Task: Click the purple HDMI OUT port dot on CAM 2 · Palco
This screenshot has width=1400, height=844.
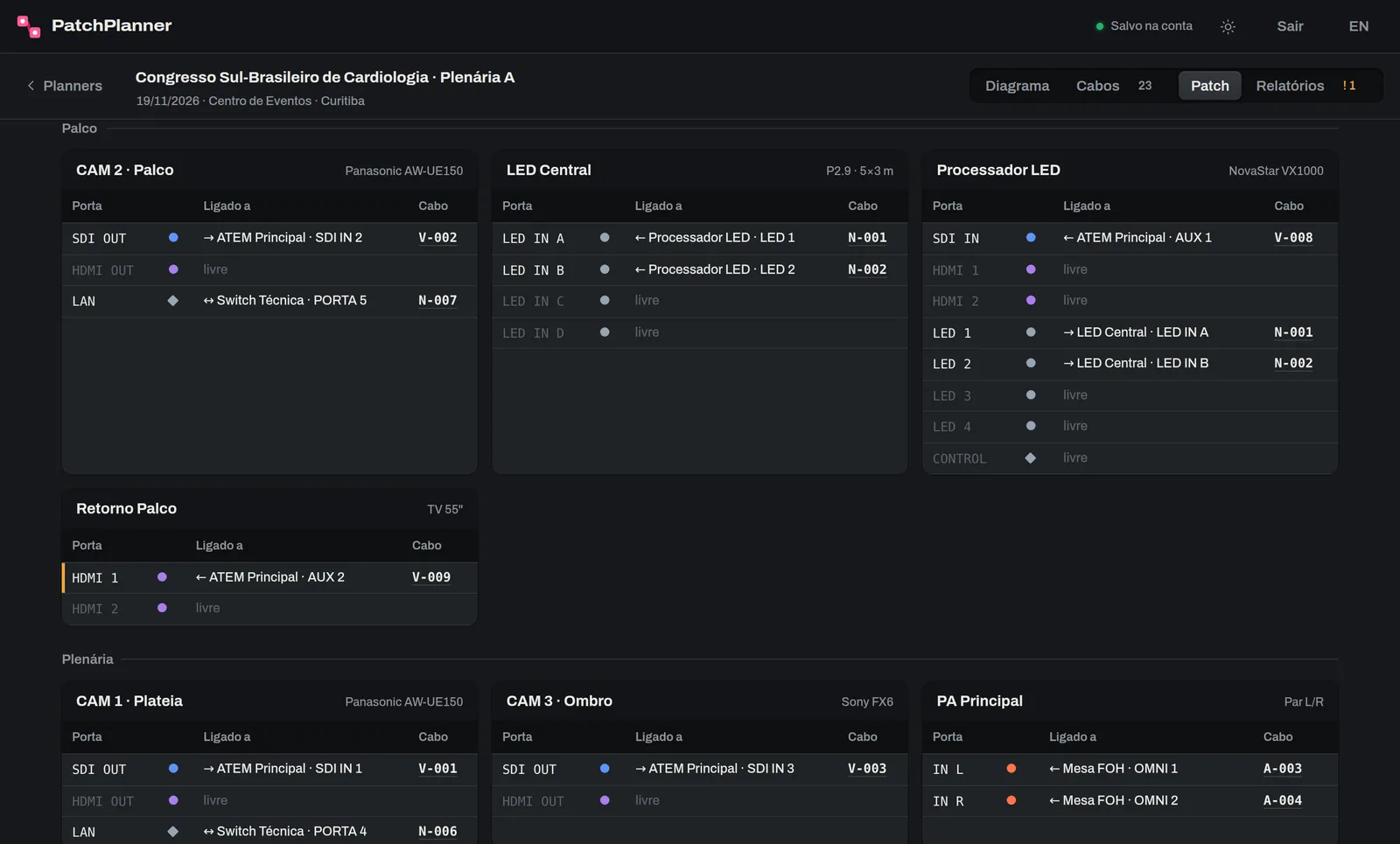Action: 173,269
